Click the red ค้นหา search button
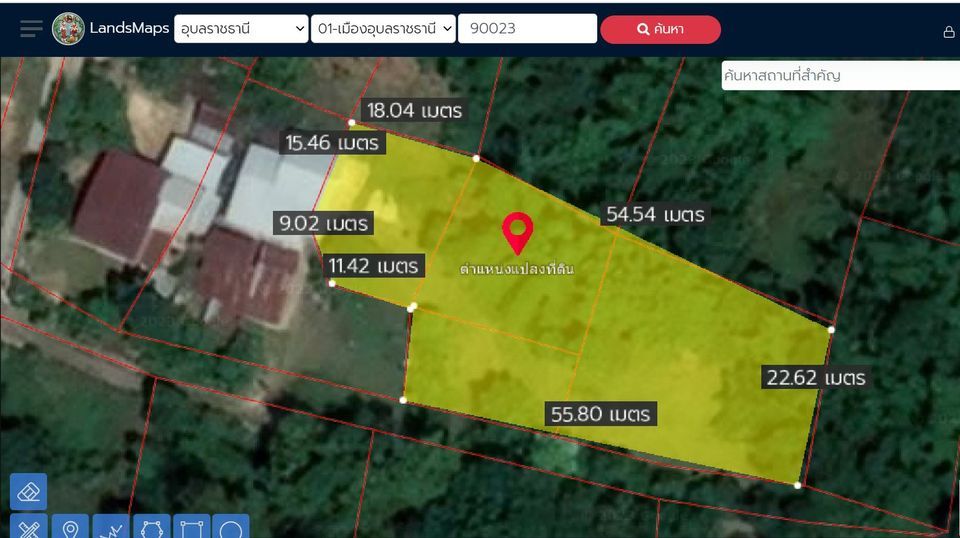 pos(660,29)
